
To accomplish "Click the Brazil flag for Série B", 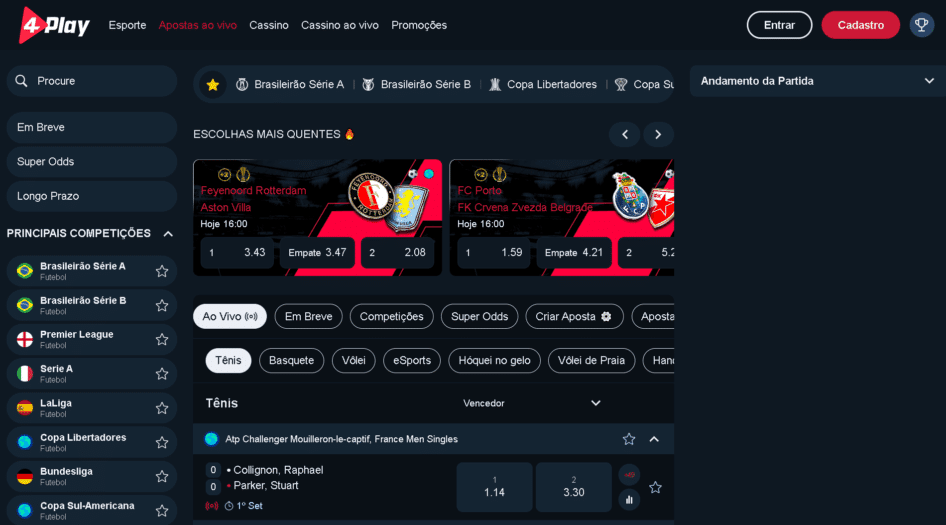I will (x=25, y=305).
